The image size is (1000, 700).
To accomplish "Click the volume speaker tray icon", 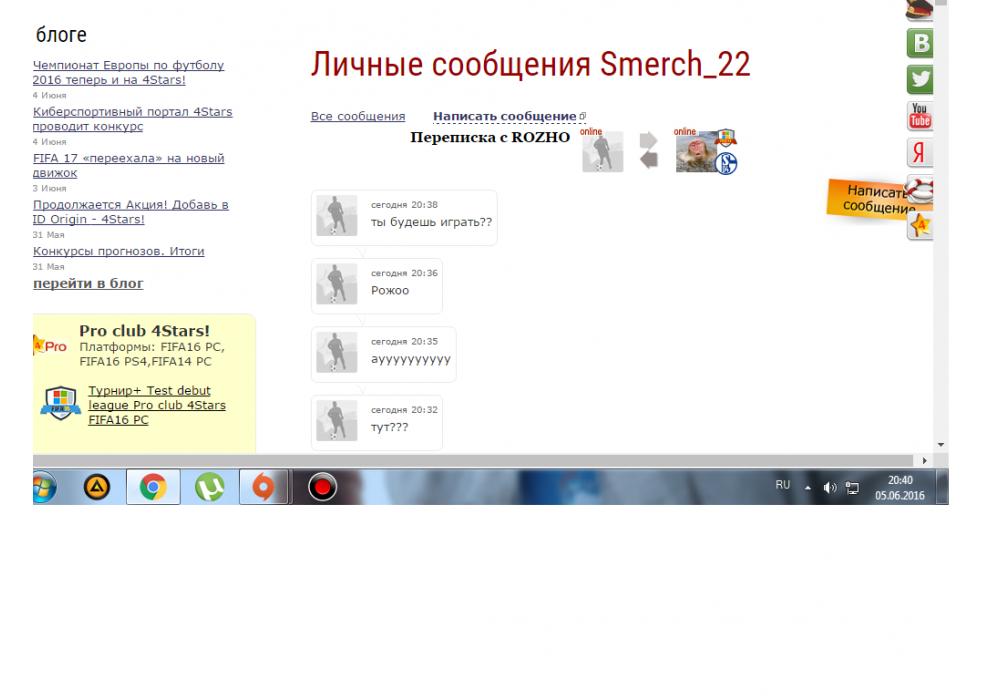I will pos(830,488).
